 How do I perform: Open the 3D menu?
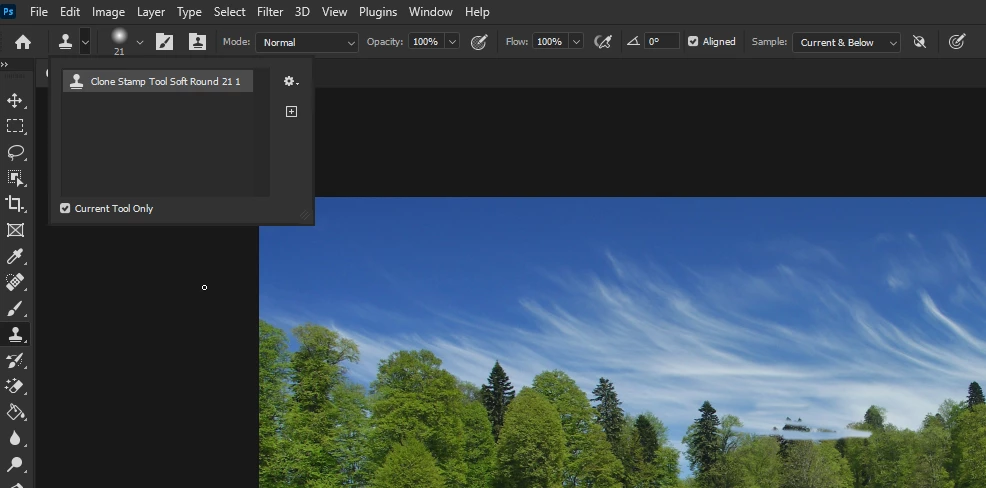coord(302,11)
